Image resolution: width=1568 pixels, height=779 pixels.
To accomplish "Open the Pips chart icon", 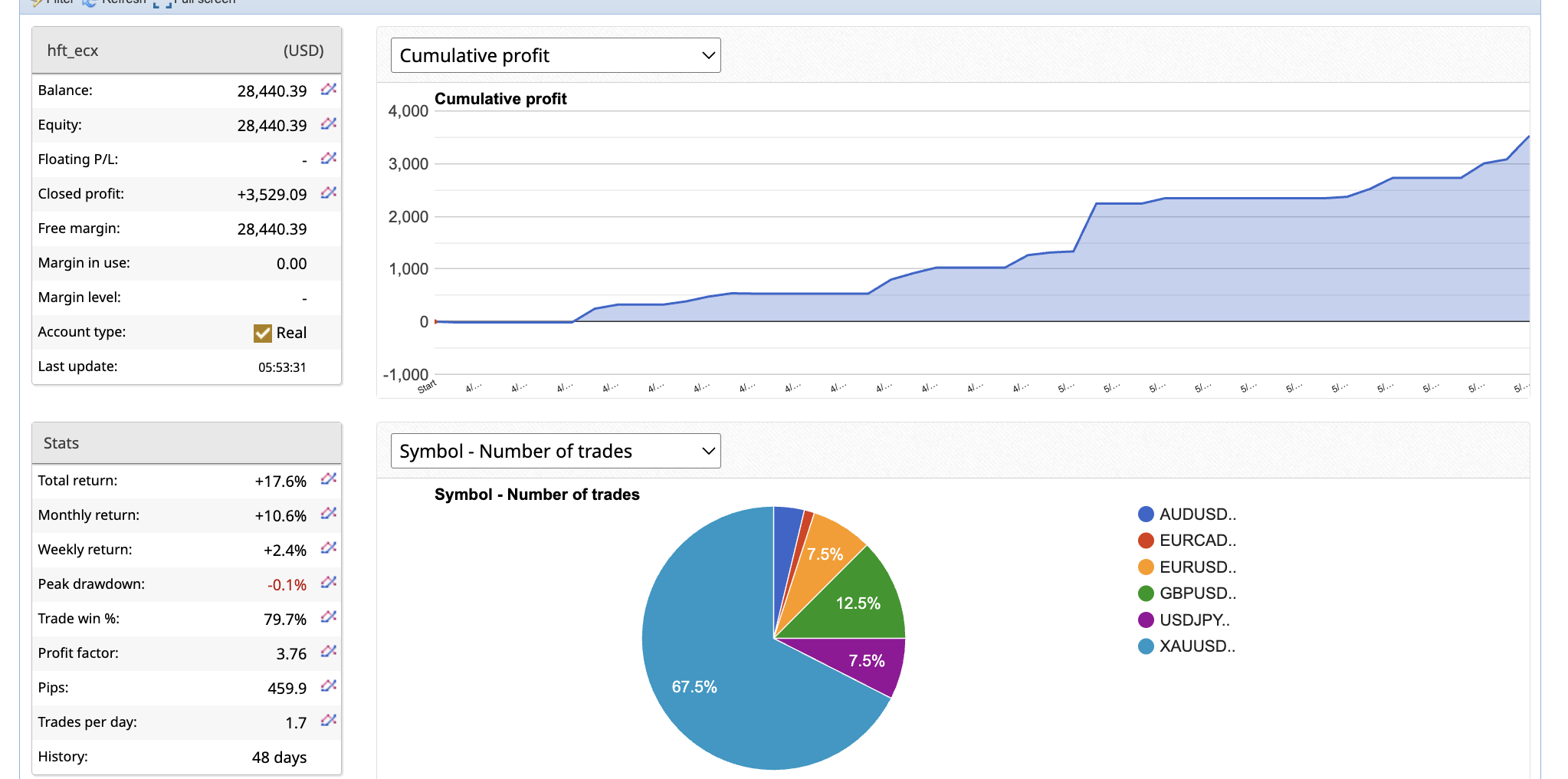I will coord(329,686).
